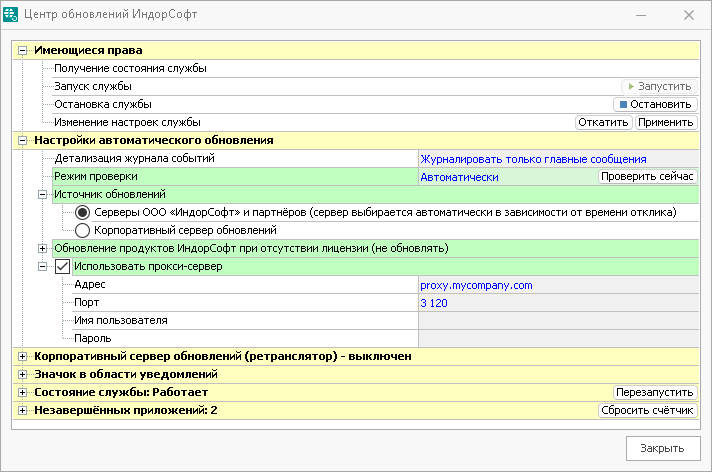Edit the proxy address «proxy.mycompany.com»
This screenshot has height=472, width=712.
click(558, 285)
